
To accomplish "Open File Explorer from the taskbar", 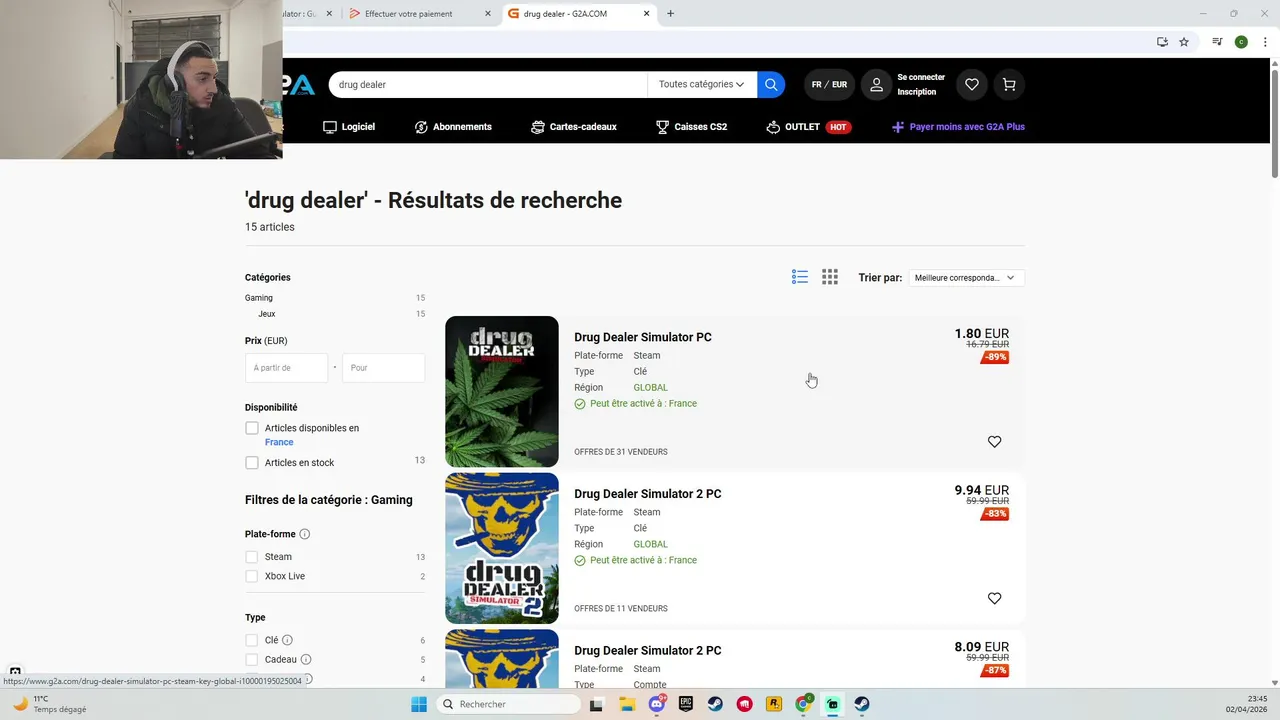I will (627, 704).
